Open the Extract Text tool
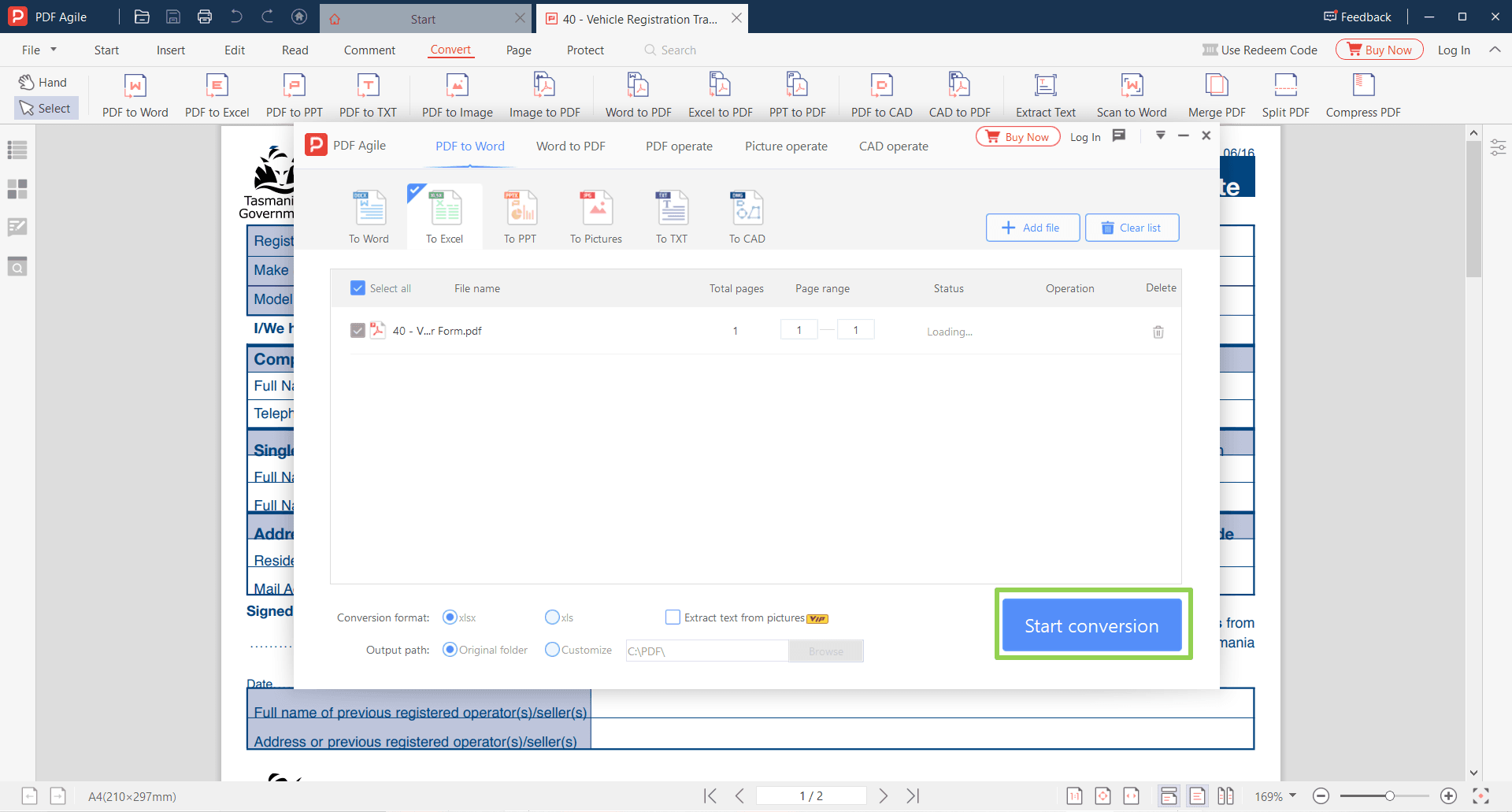 click(x=1045, y=93)
